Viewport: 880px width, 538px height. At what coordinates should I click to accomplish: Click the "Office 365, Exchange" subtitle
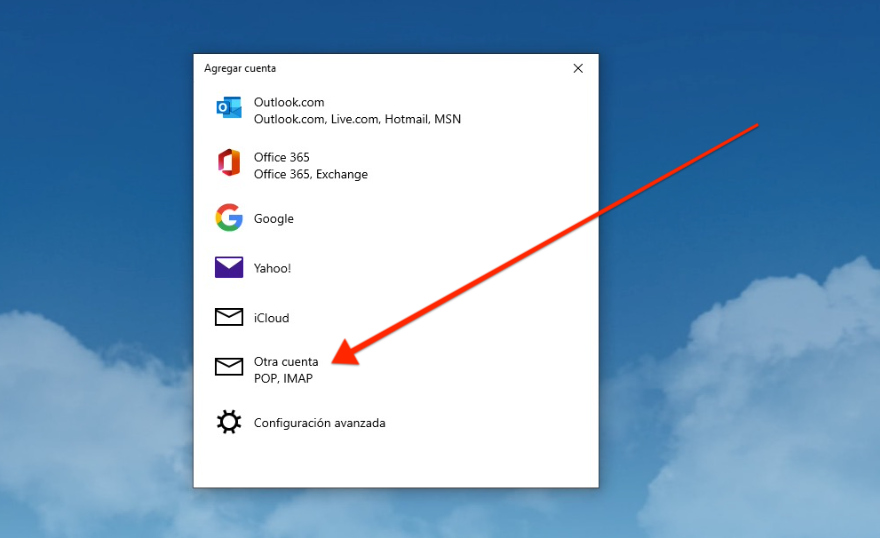[x=310, y=174]
